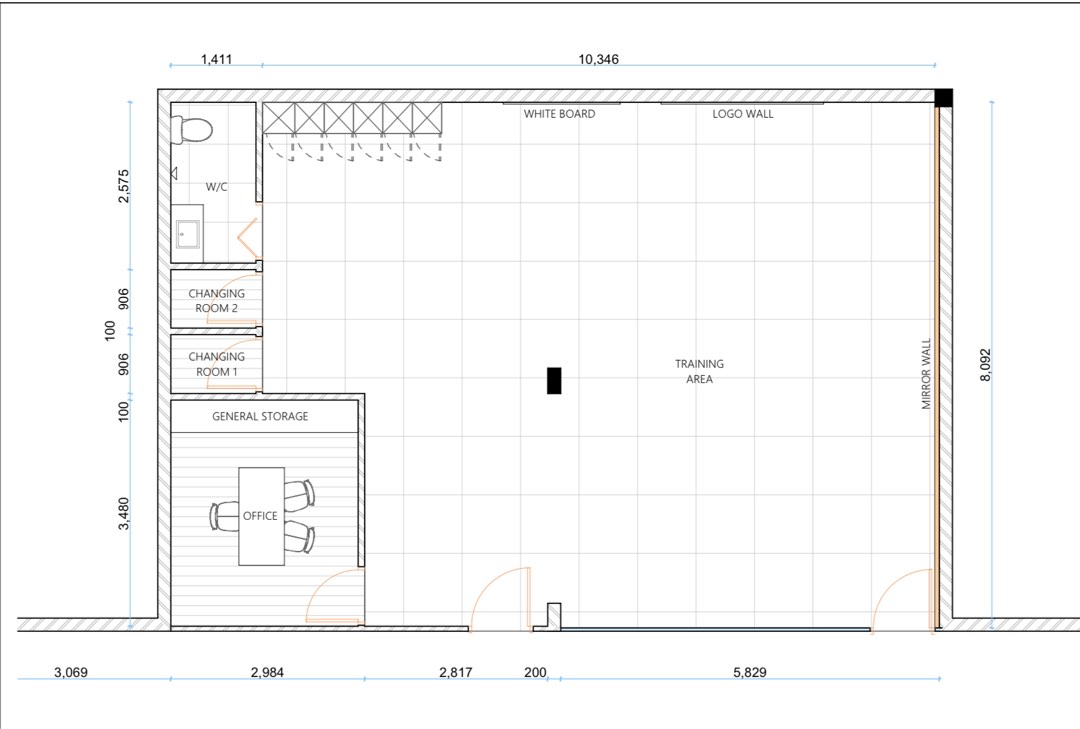Click the WHITE BOARD label
Viewport: 1080px width, 729px height.
click(x=559, y=114)
